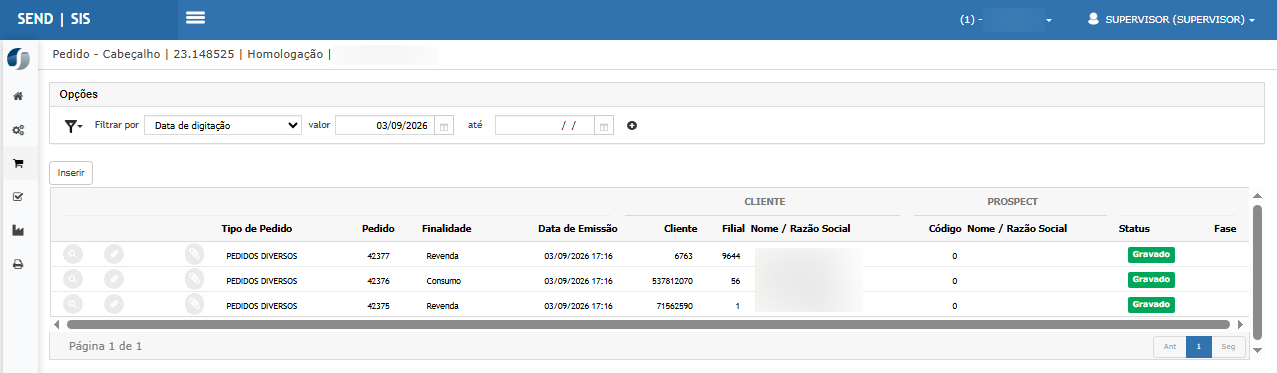Toggle the hamburger menu in header

click(x=195, y=18)
